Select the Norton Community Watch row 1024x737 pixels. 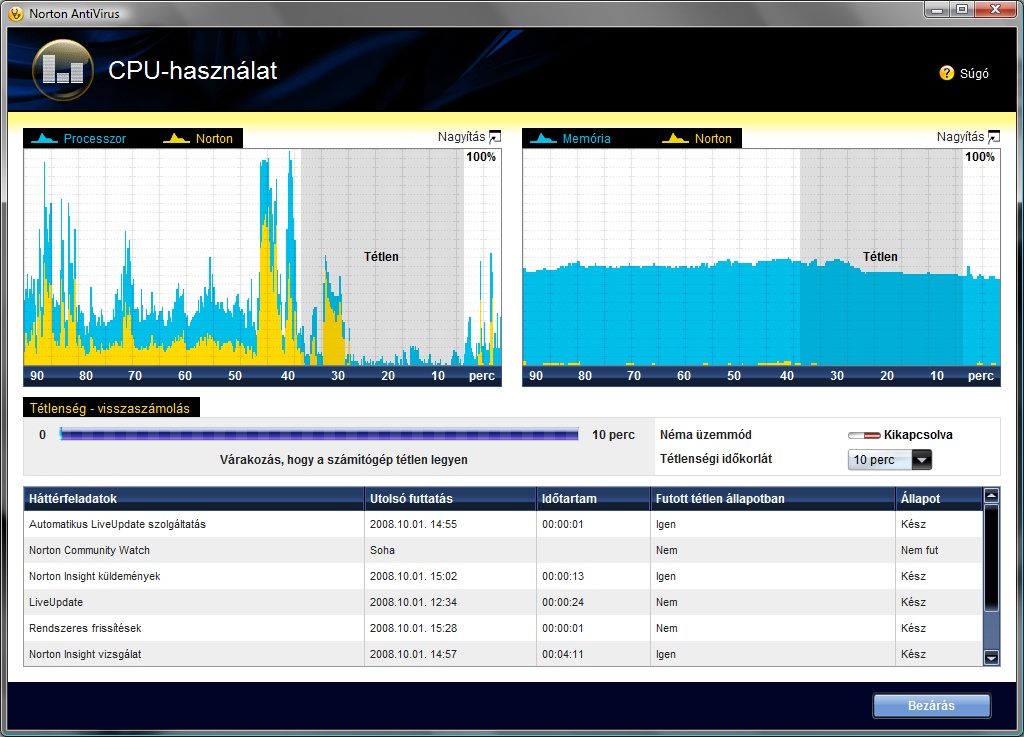(x=503, y=550)
